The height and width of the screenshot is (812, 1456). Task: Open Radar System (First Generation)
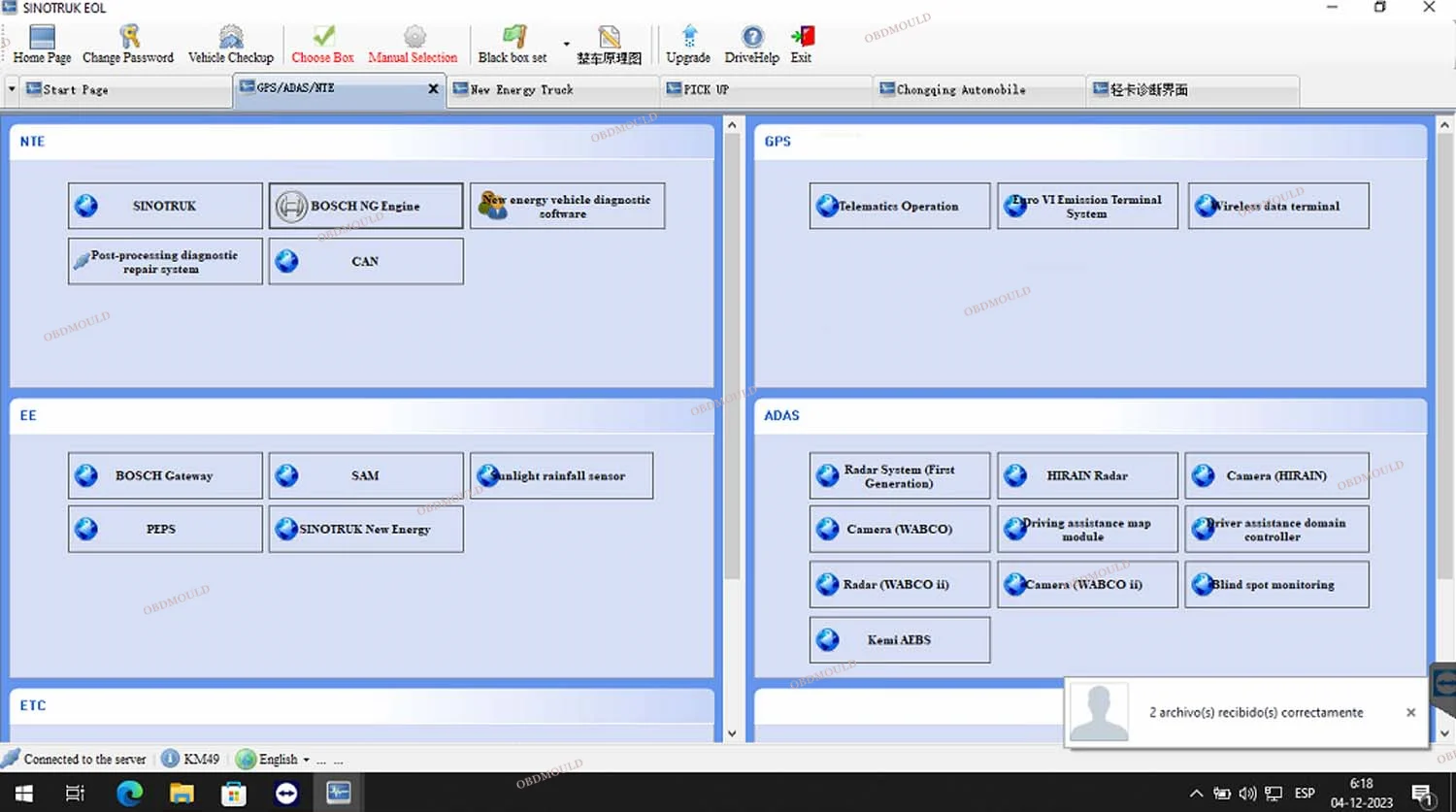(900, 475)
